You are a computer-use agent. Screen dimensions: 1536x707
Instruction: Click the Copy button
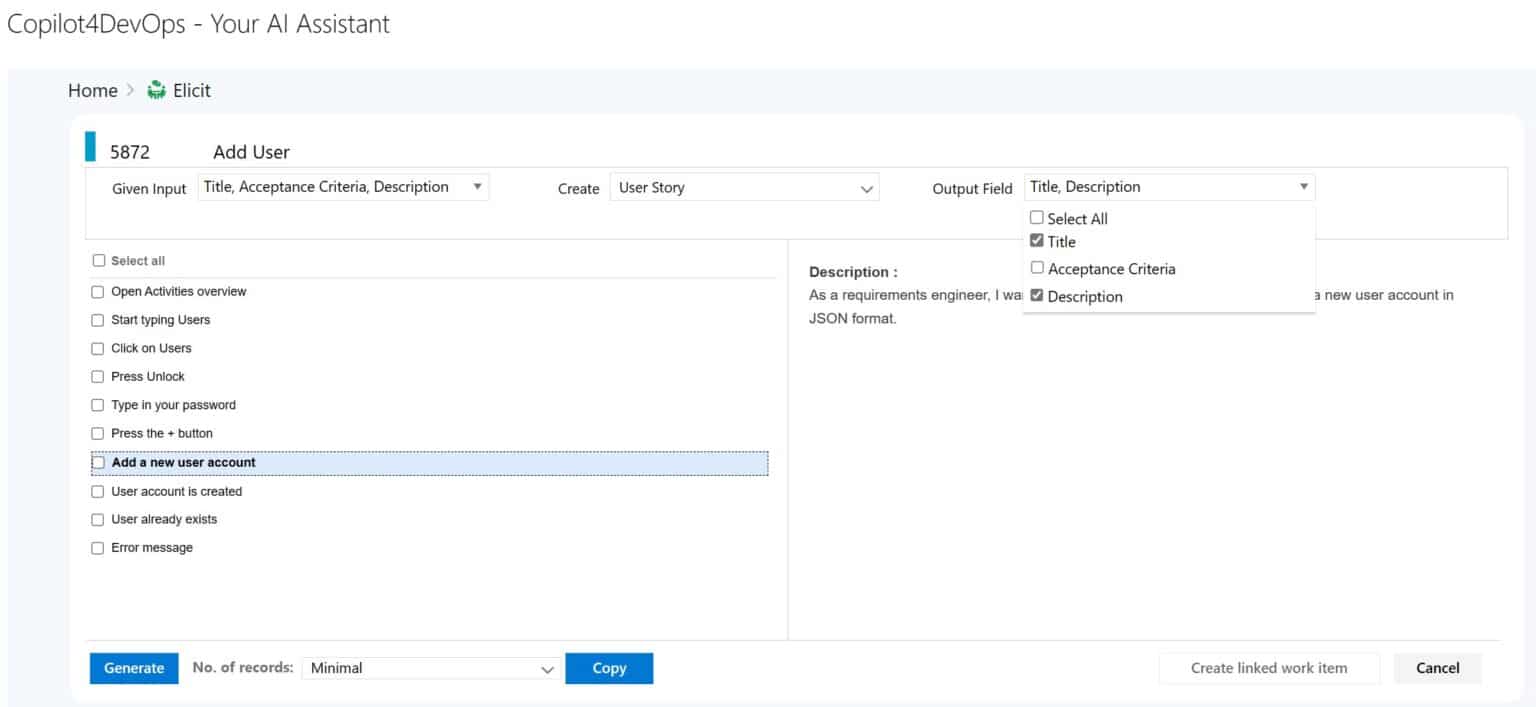609,667
